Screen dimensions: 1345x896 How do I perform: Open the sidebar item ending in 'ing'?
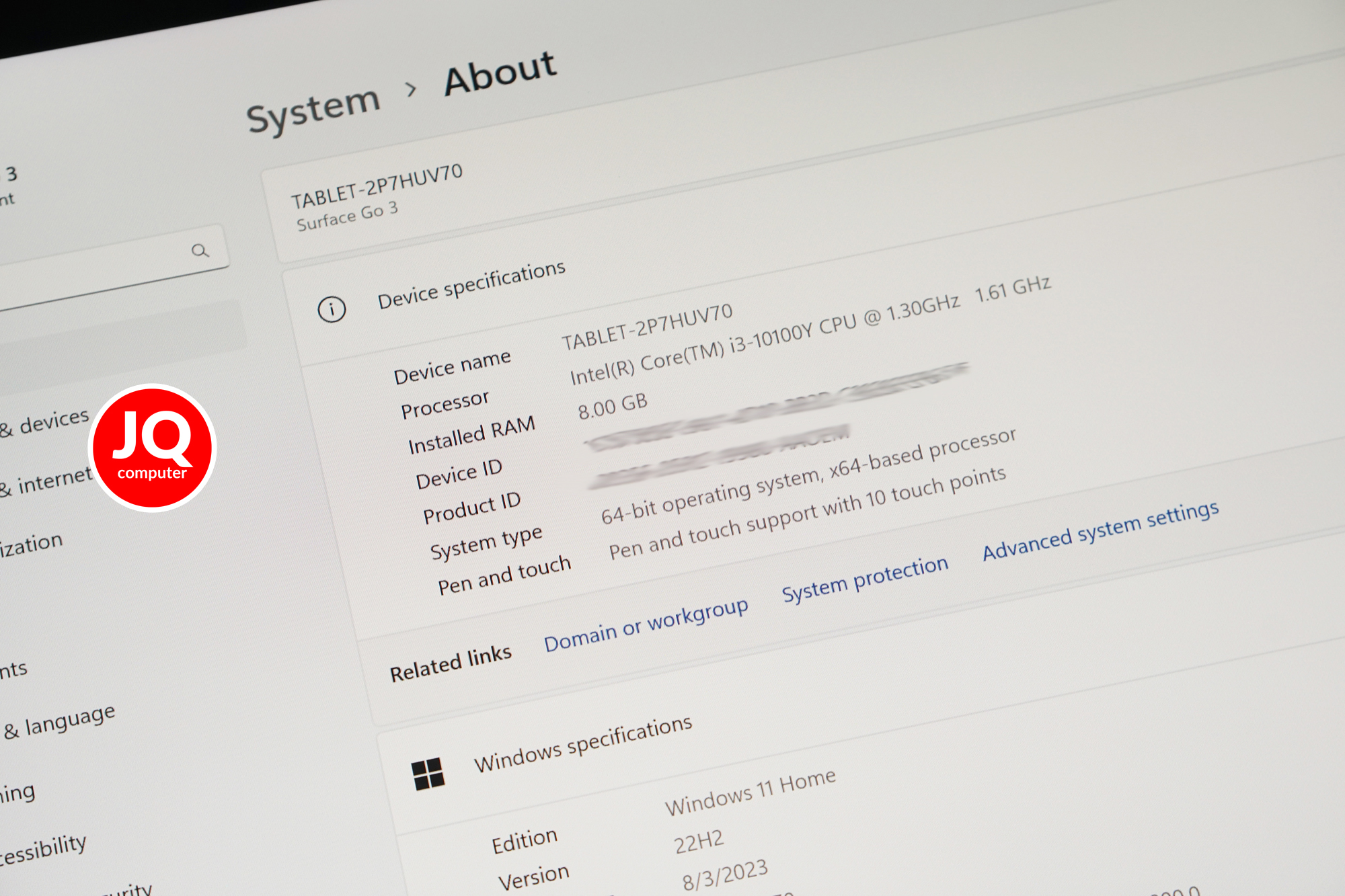click(x=17, y=793)
